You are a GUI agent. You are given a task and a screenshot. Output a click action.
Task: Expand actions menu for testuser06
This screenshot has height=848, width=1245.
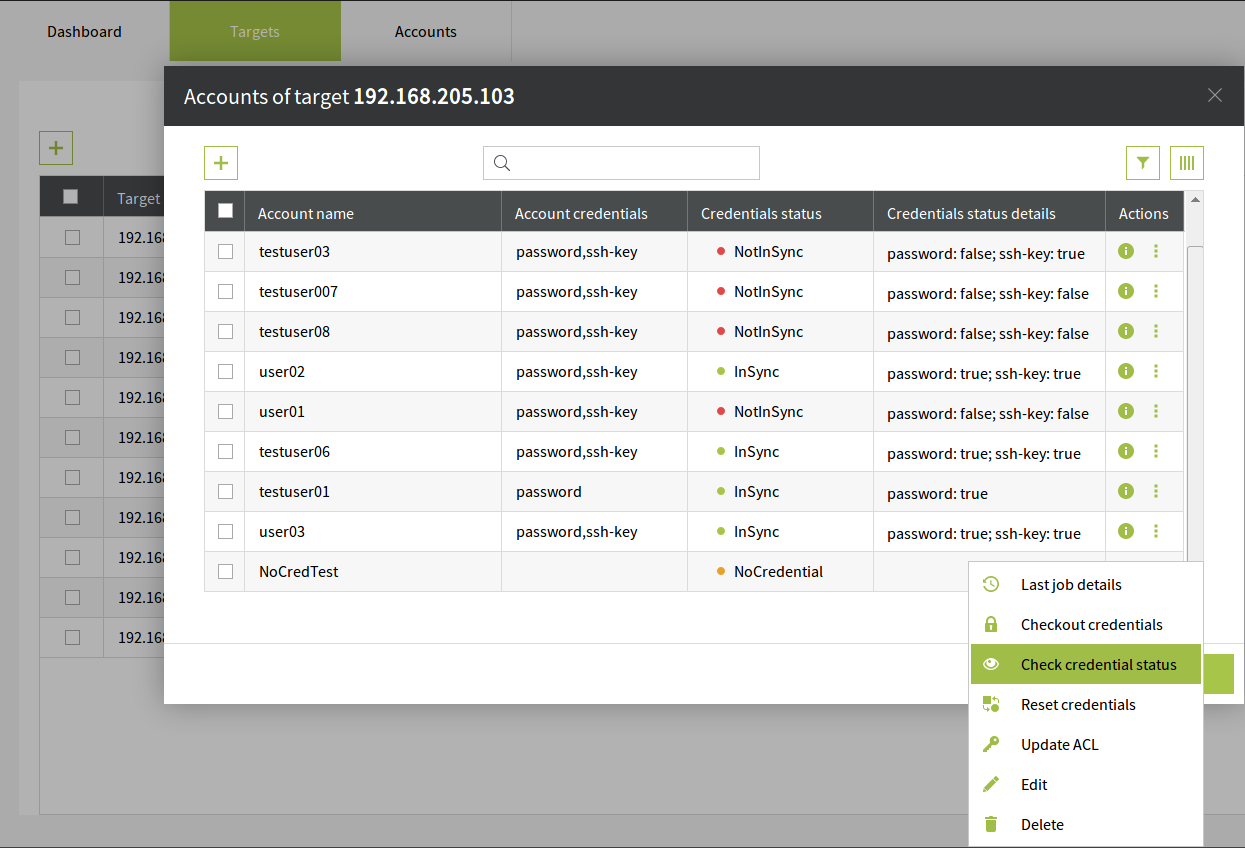pyautogui.click(x=1156, y=451)
